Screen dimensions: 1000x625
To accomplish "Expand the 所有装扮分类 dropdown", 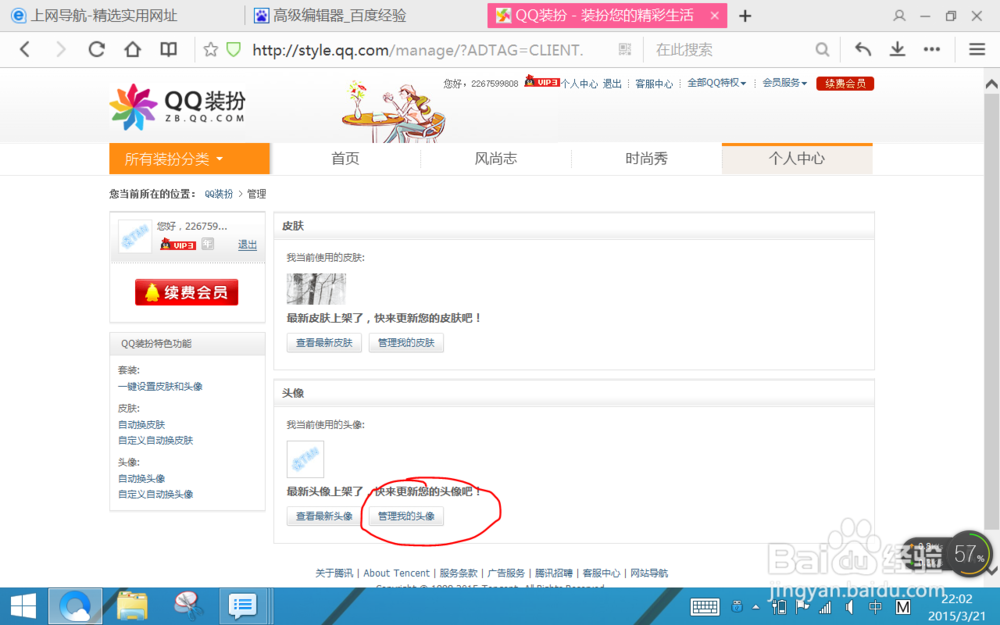I will pos(189,159).
